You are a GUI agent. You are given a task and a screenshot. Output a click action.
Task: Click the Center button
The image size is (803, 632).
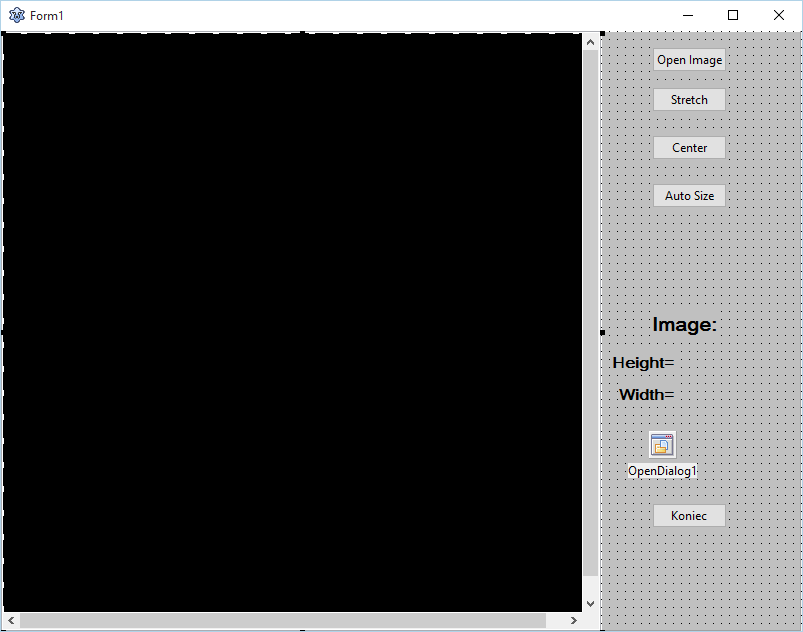point(689,148)
